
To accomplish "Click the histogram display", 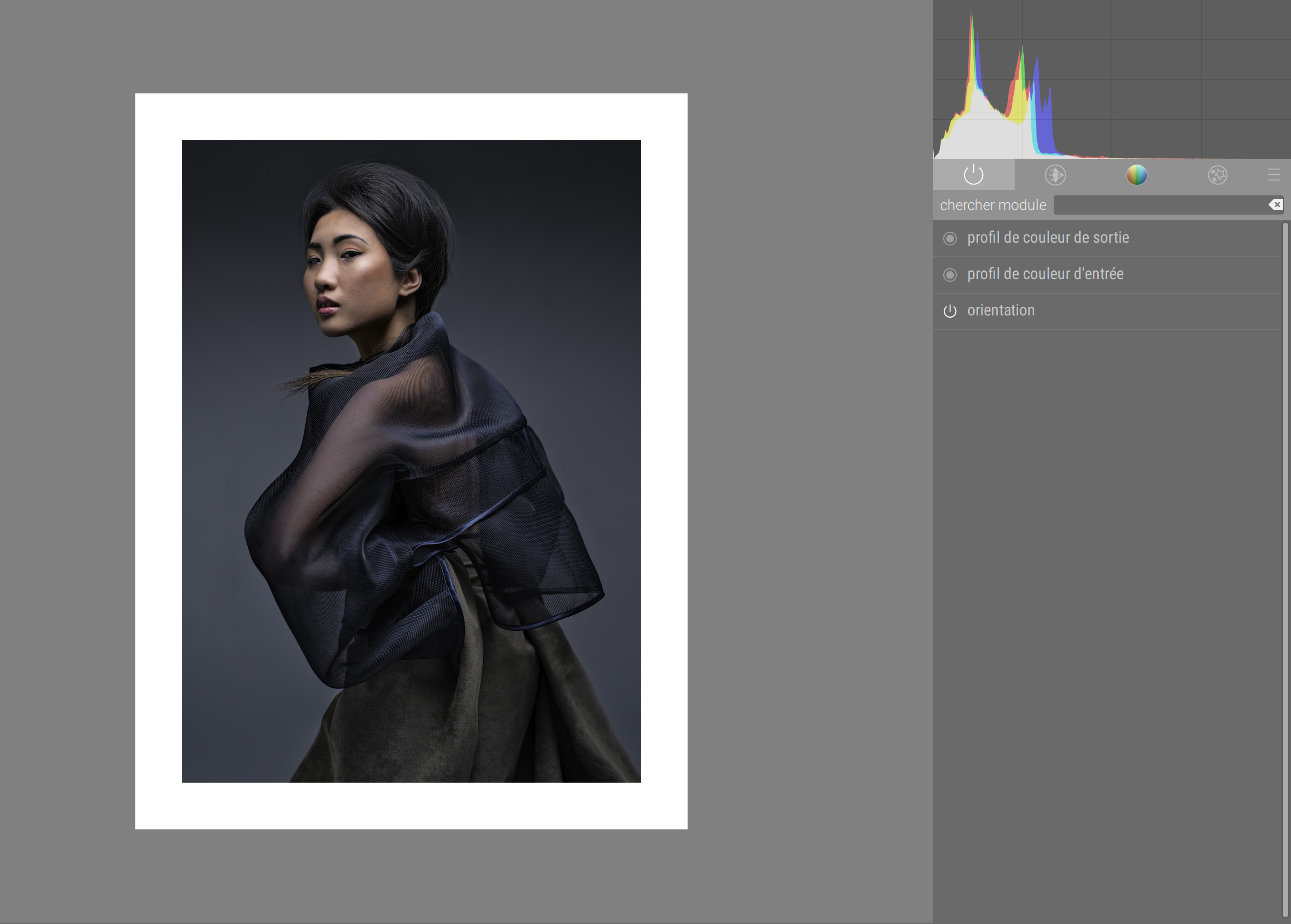I will [x=1112, y=80].
